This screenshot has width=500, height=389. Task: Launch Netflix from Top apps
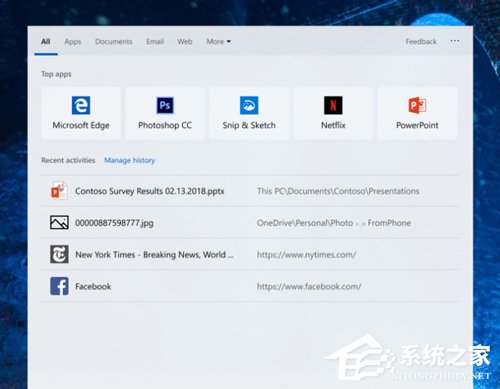coord(333,113)
